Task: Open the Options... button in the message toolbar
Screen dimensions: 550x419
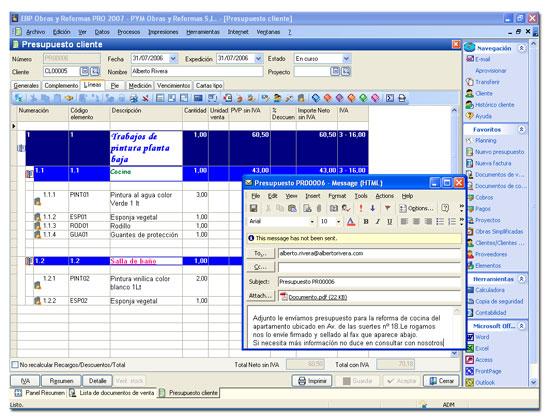Action: [x=417, y=208]
